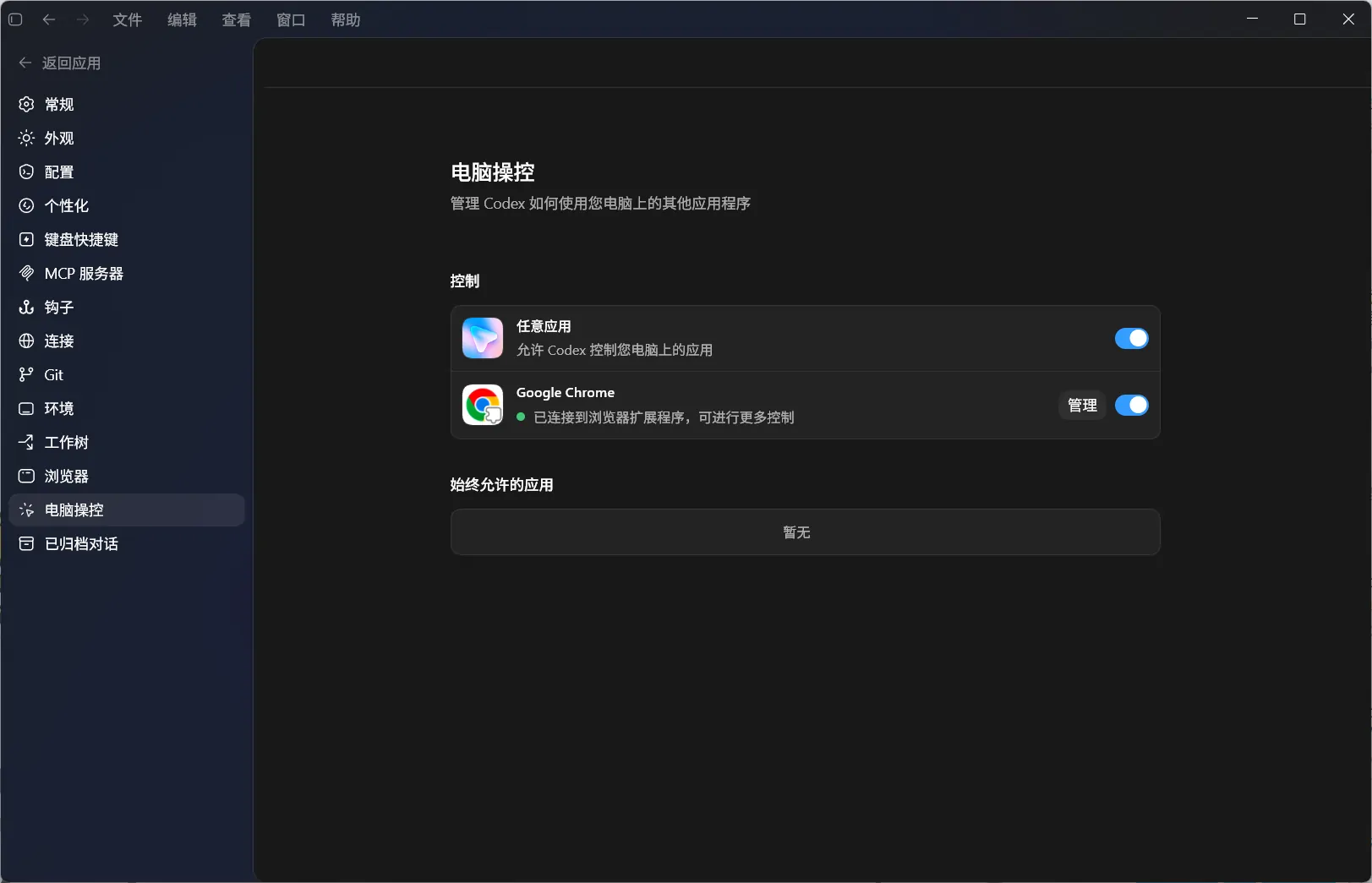Click the green connected status dot
This screenshot has width=1372, height=883.
[x=521, y=417]
